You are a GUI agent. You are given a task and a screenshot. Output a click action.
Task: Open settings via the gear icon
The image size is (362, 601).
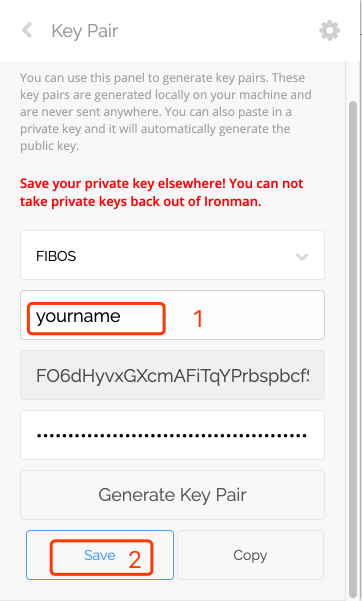(330, 31)
